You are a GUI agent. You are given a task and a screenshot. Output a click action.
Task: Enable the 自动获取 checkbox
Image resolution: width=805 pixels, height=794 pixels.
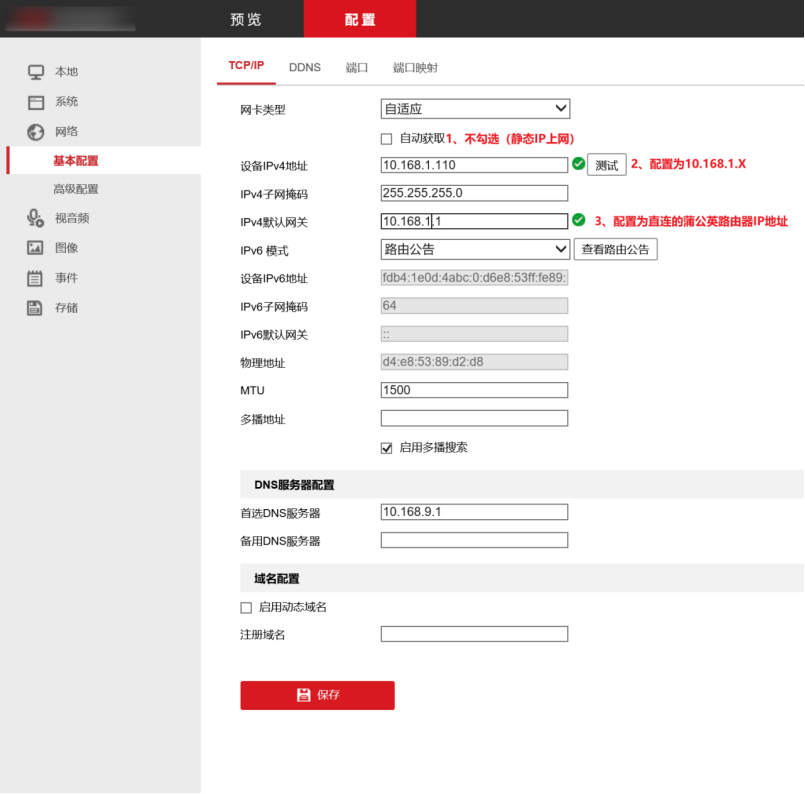tap(387, 139)
